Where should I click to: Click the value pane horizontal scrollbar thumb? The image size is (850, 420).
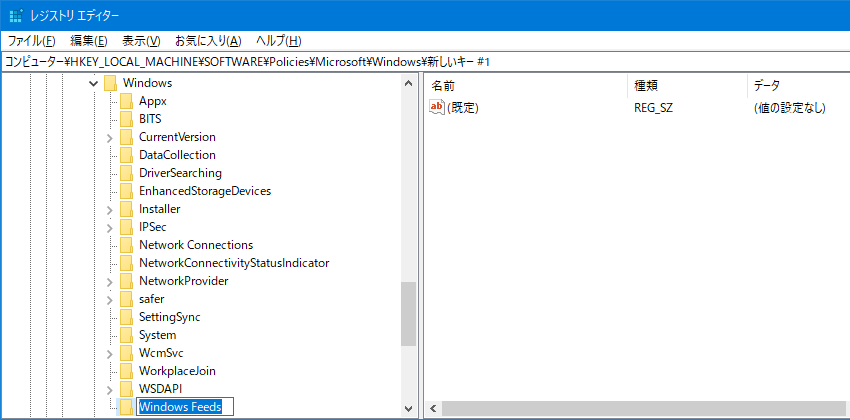pyautogui.click(x=645, y=408)
